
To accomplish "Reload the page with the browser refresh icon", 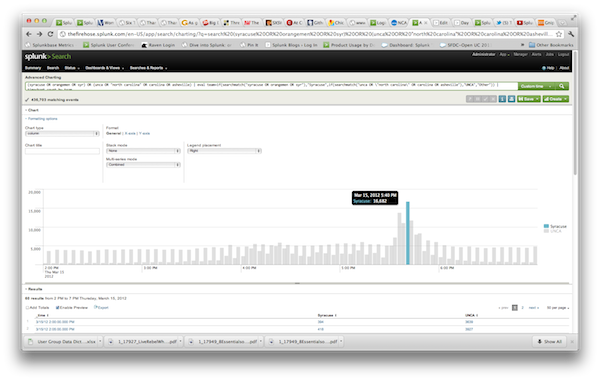I will point(50,34).
